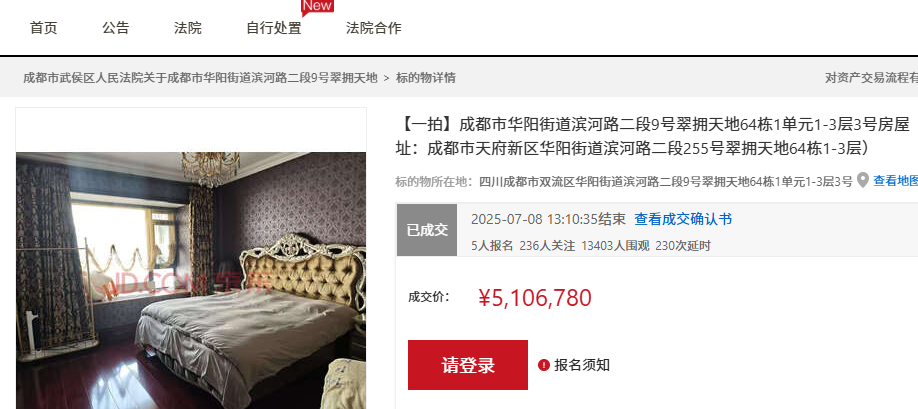Click the 已成交 status badge
The width and height of the screenshot is (918, 409).
(427, 230)
